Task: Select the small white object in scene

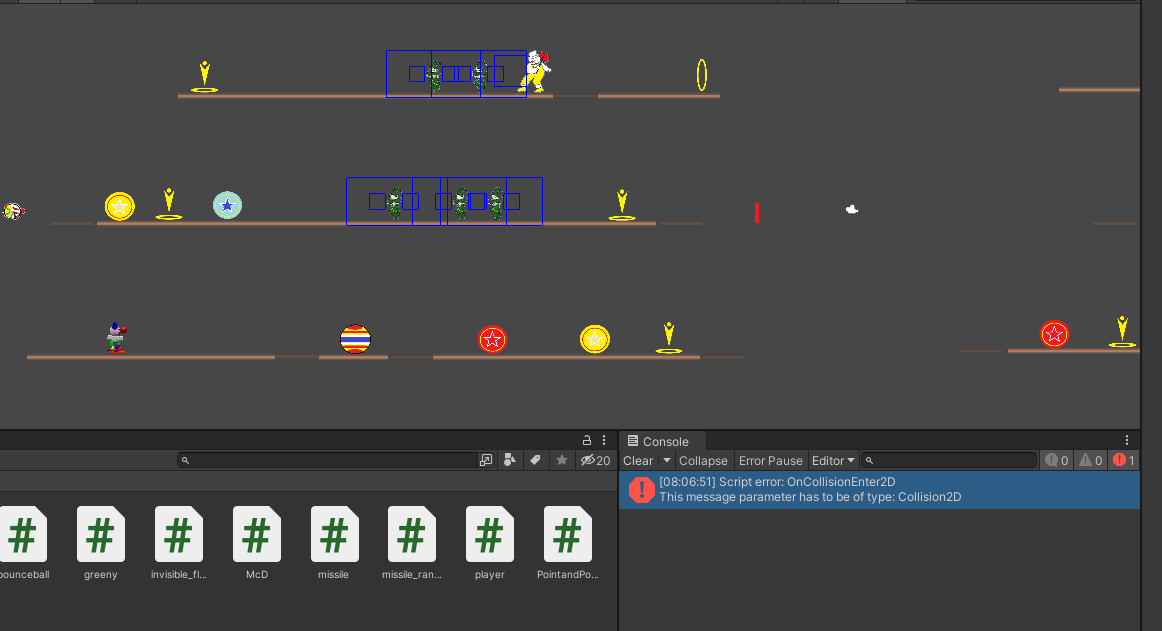Action: coord(852,210)
